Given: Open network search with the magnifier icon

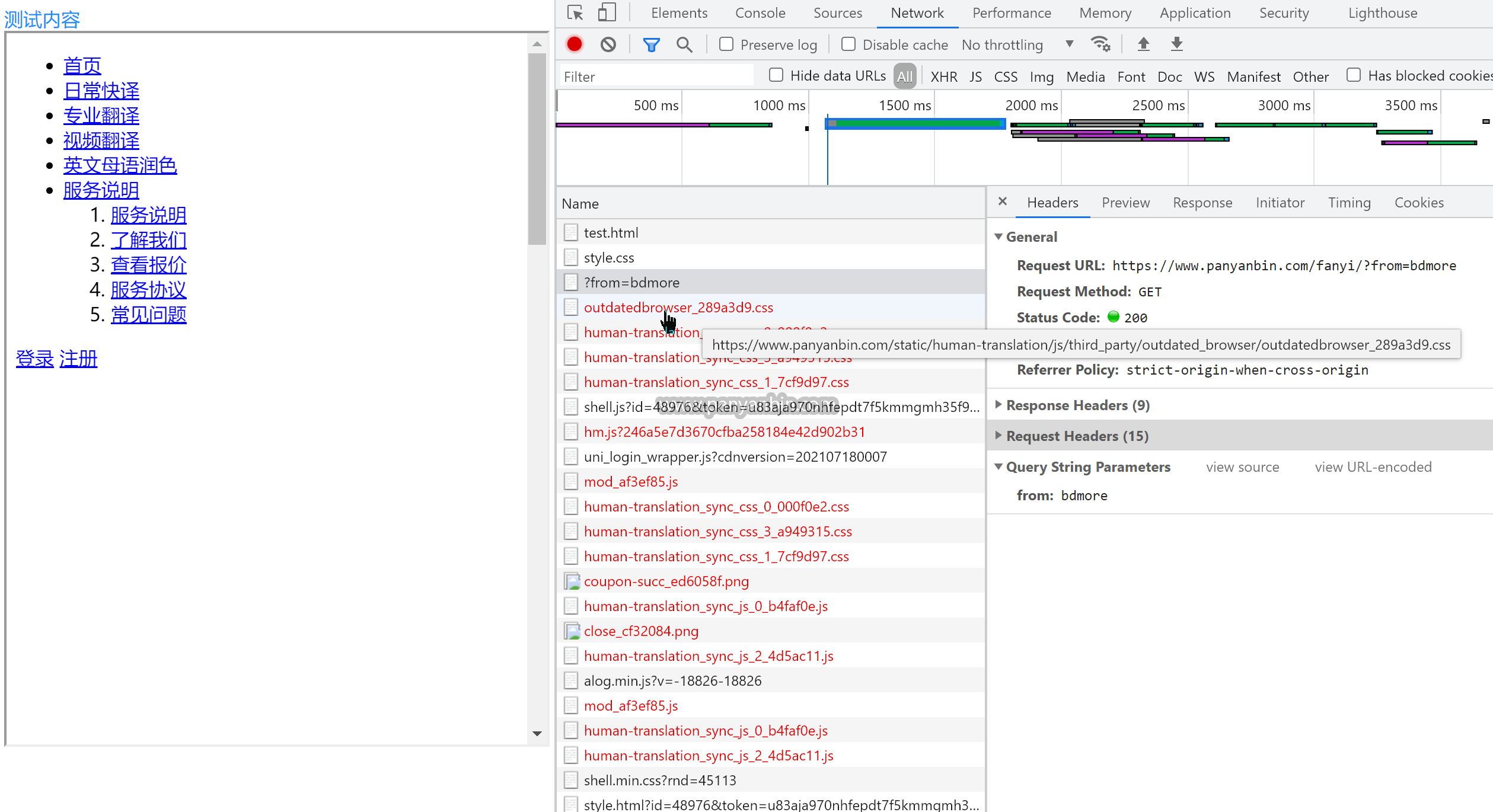Looking at the screenshot, I should point(684,44).
